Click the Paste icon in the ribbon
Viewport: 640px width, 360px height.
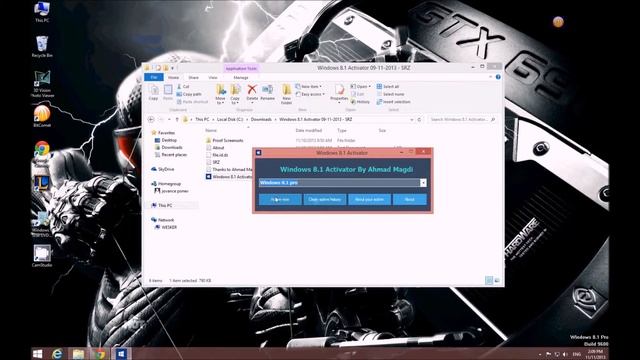click(168, 93)
